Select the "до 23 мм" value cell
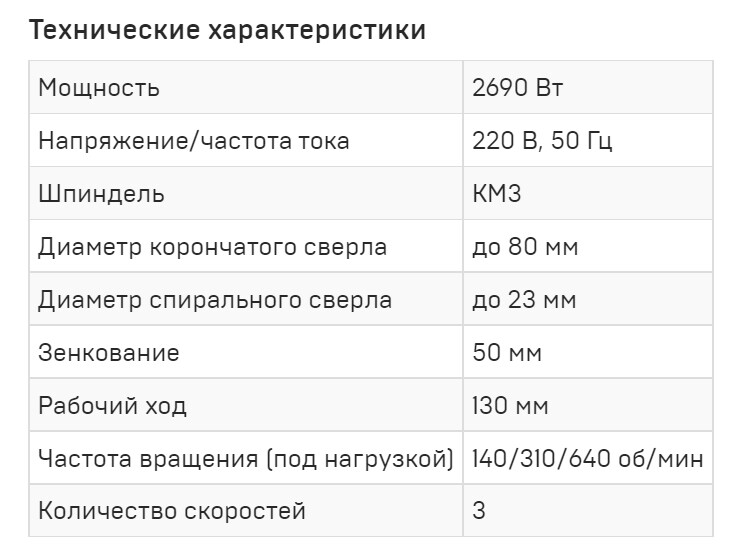This screenshot has height=558, width=742. (x=525, y=300)
